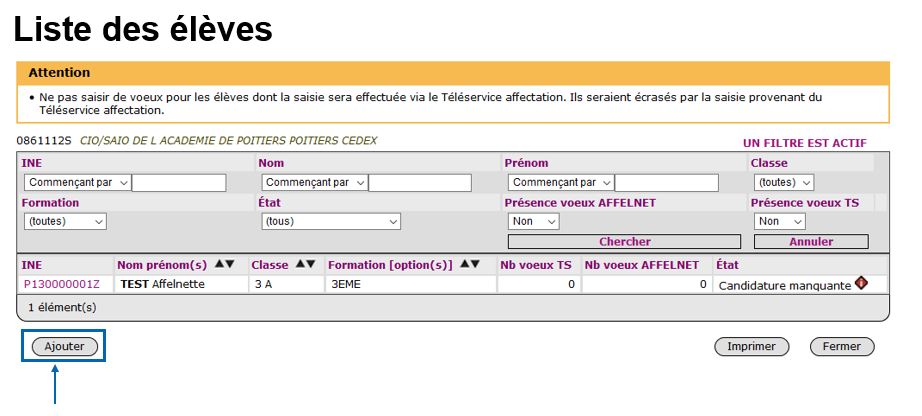Open the Prénom 'Commençant par' dropdown

(561, 183)
